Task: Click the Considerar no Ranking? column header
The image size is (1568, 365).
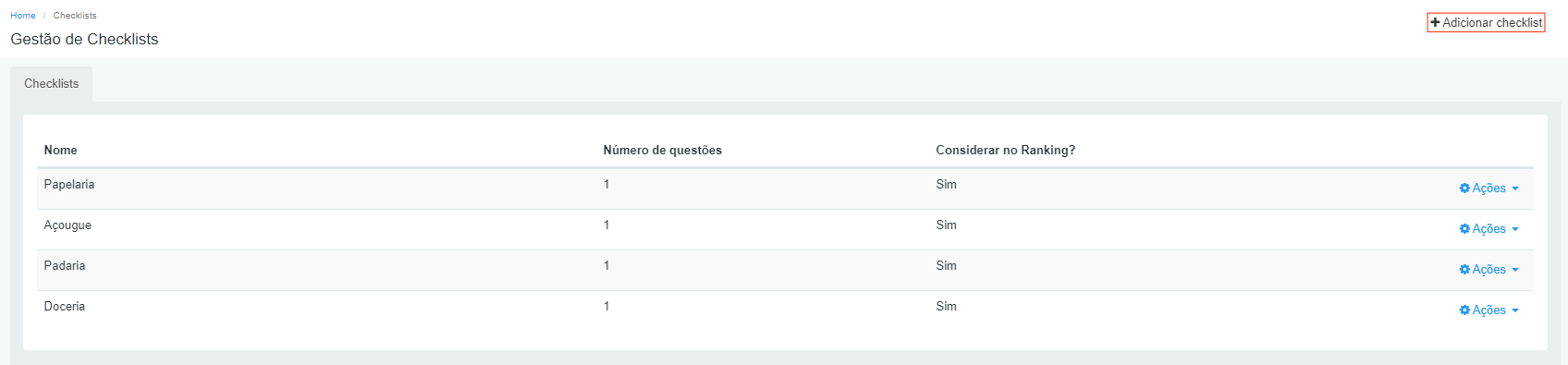Action: tap(1005, 150)
